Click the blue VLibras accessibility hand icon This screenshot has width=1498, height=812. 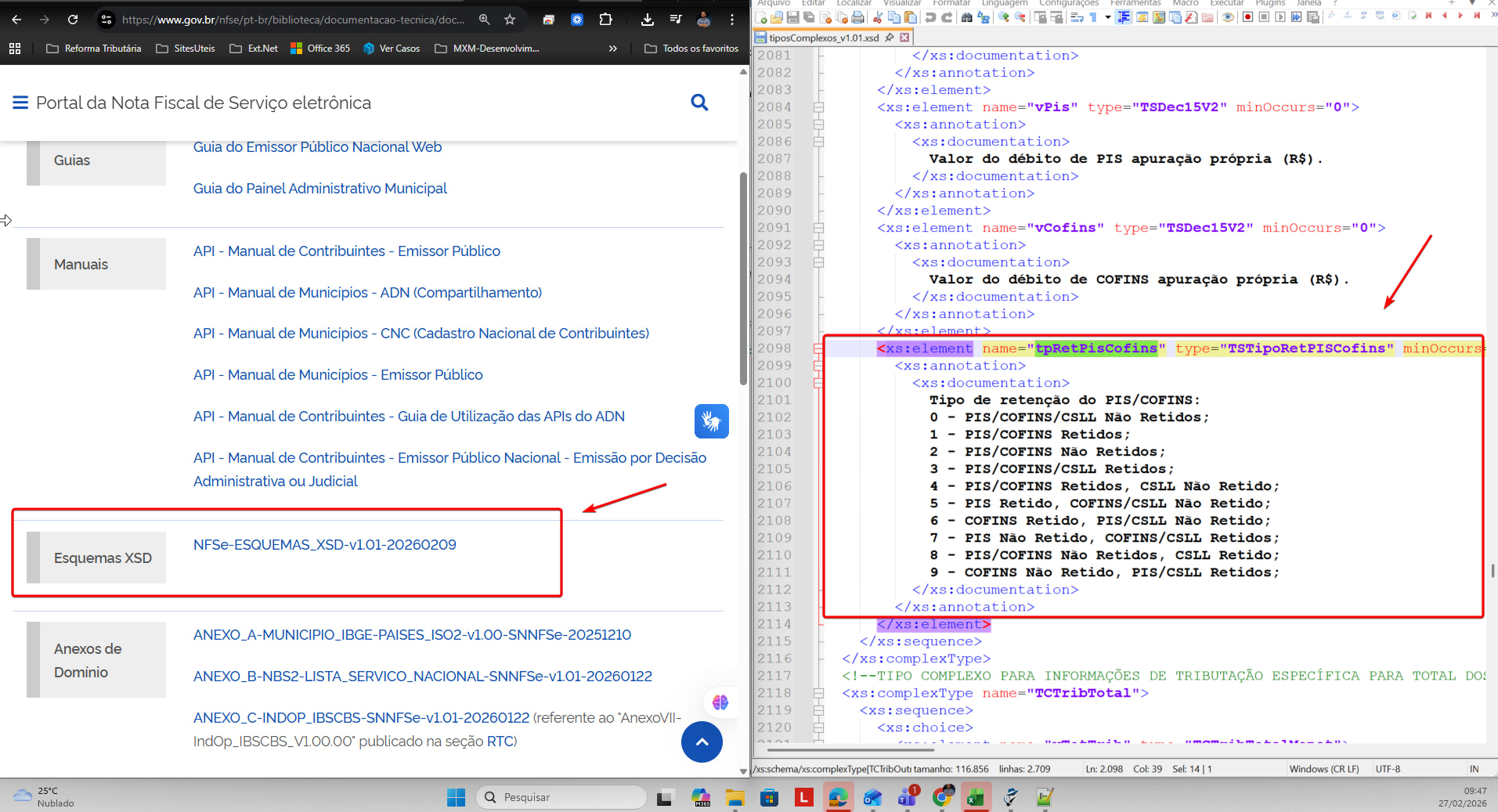pyautogui.click(x=711, y=421)
